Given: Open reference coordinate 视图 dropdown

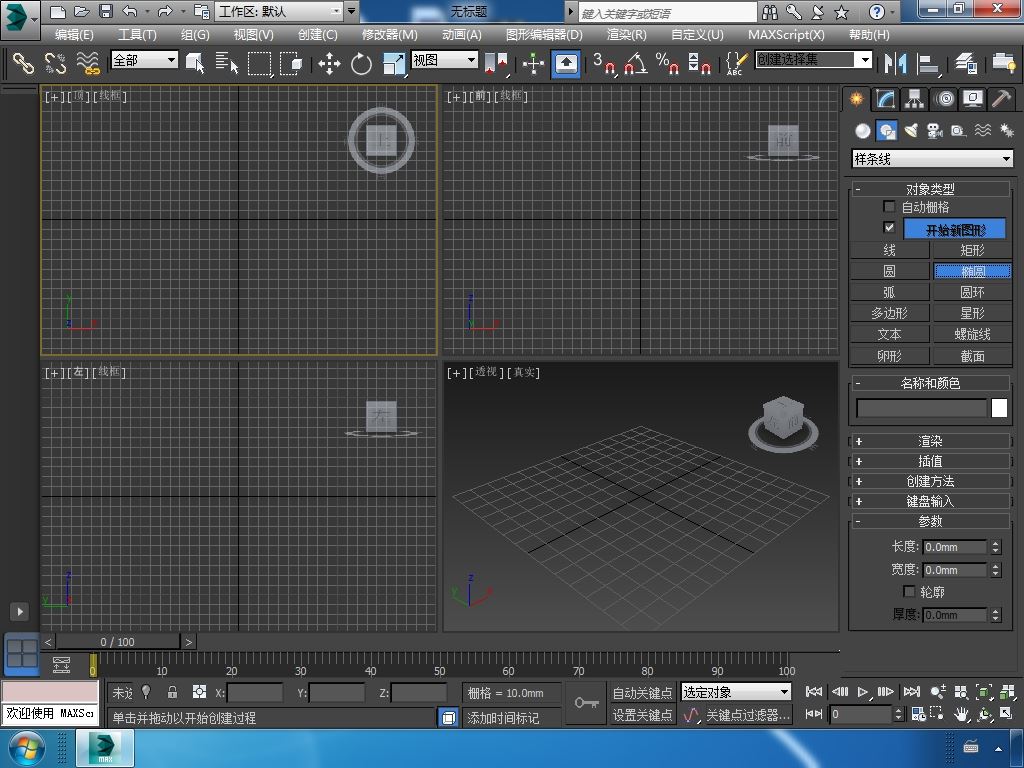Looking at the screenshot, I should [444, 60].
